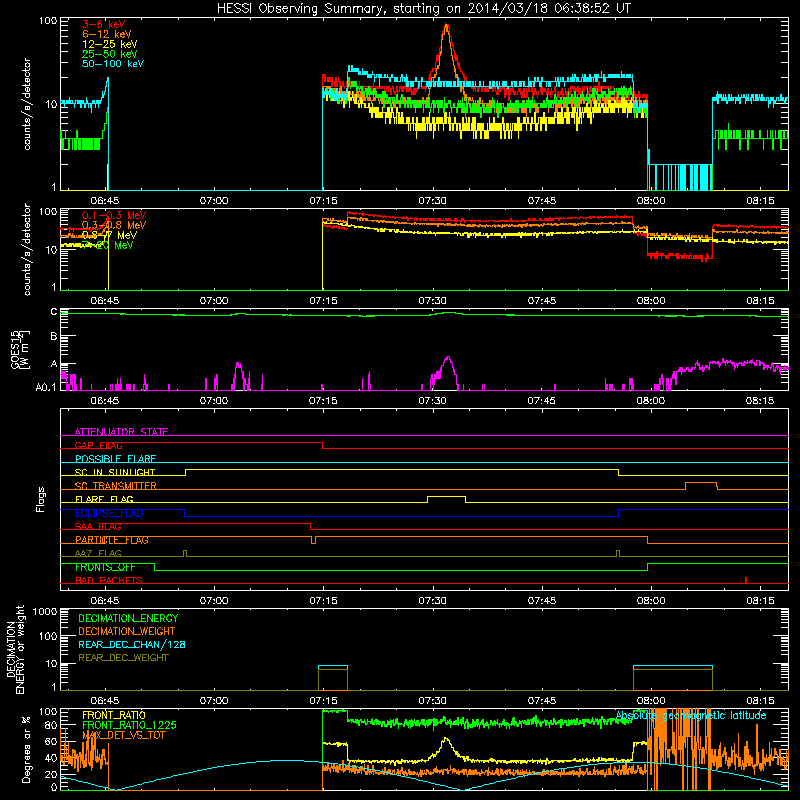Select the 6-12 keV legend label

[107, 34]
